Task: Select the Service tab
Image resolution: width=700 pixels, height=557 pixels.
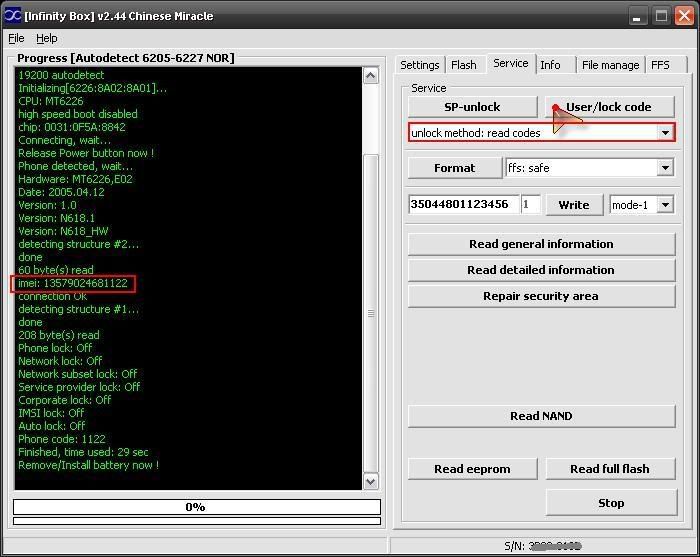Action: 511,63
